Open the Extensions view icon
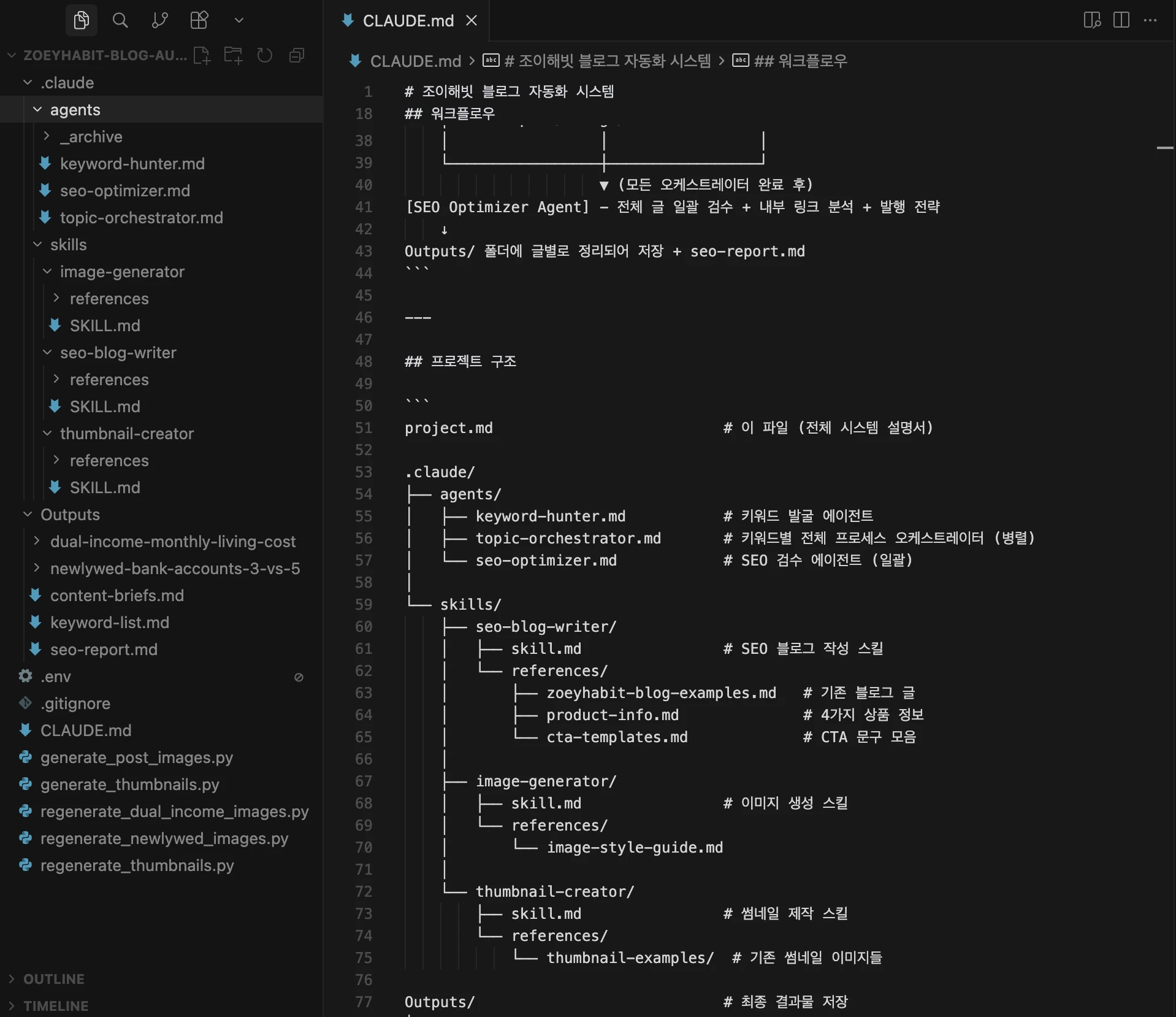The image size is (1176, 1017). pos(199,20)
